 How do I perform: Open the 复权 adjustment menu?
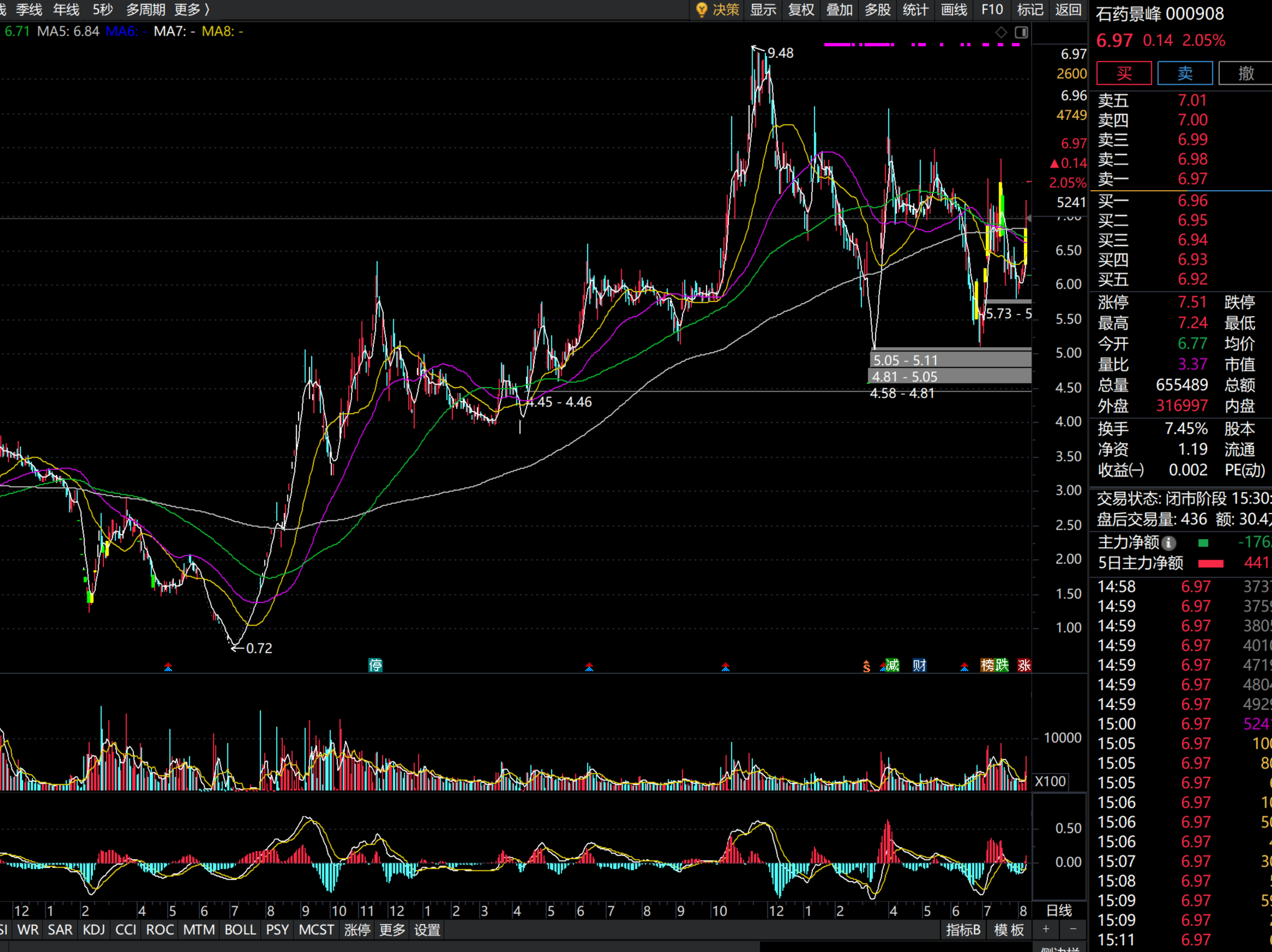(801, 10)
